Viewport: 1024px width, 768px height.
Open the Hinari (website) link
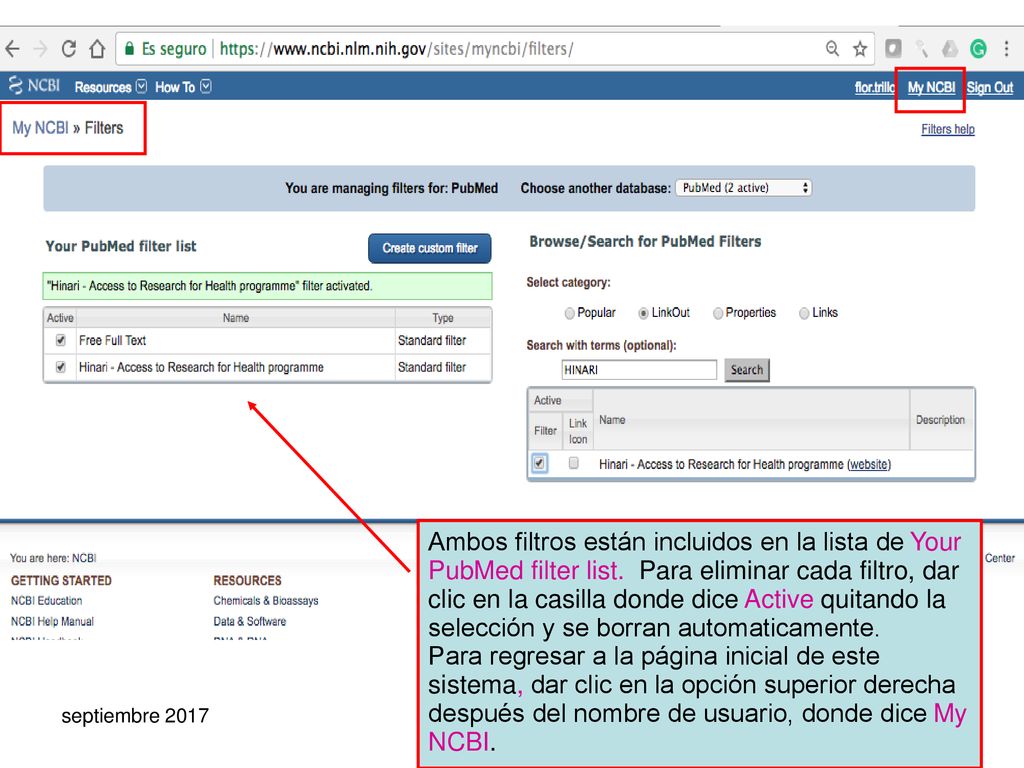pyautogui.click(x=869, y=464)
